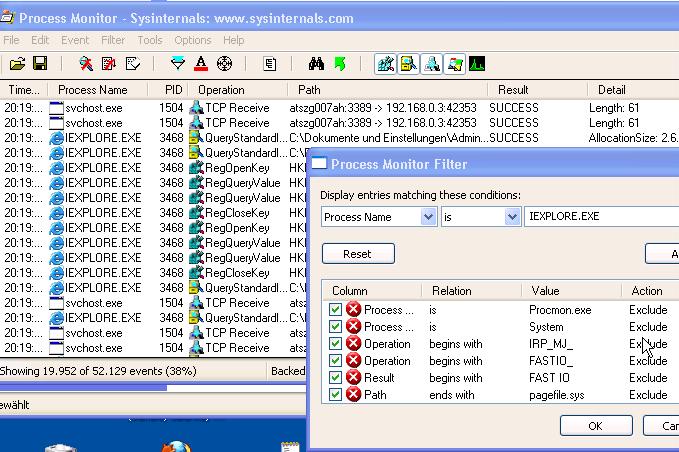Open the Options menu
The width and height of the screenshot is (679, 452).
tap(193, 40)
